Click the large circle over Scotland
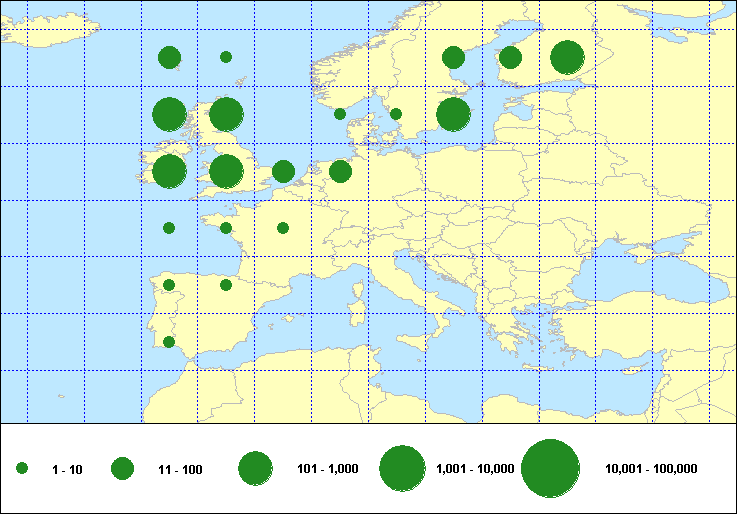This screenshot has height=514, width=737. [226, 115]
